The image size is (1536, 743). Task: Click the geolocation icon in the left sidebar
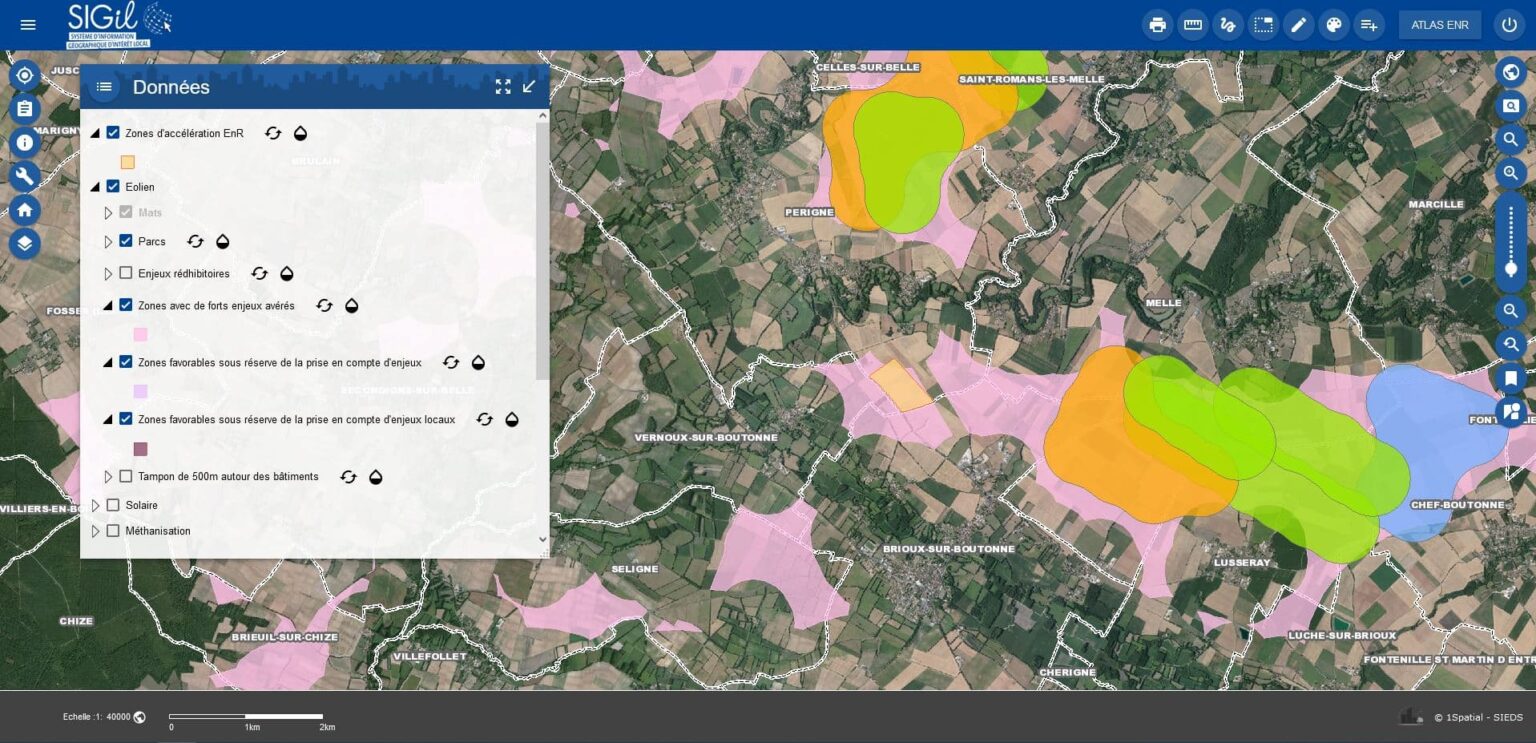tap(24, 74)
